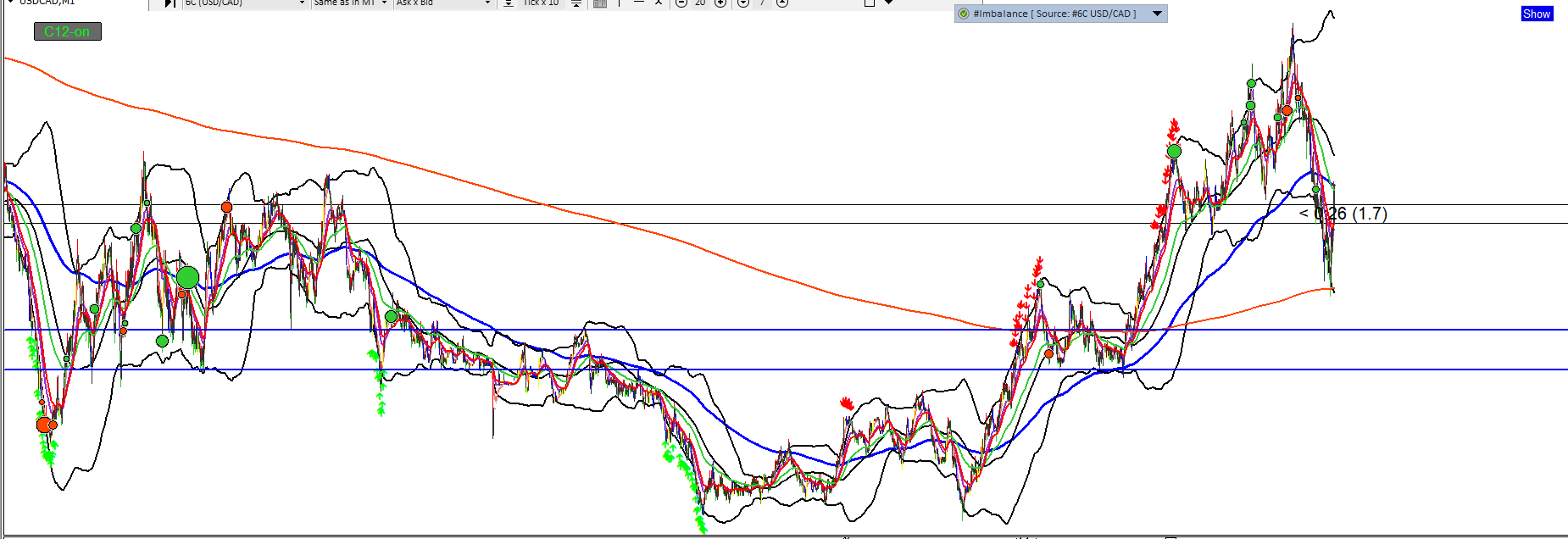Viewport: 1568px width, 539px height.
Task: Click the arrow-to-line icon left of Tick x 10
Action: (508, 3)
